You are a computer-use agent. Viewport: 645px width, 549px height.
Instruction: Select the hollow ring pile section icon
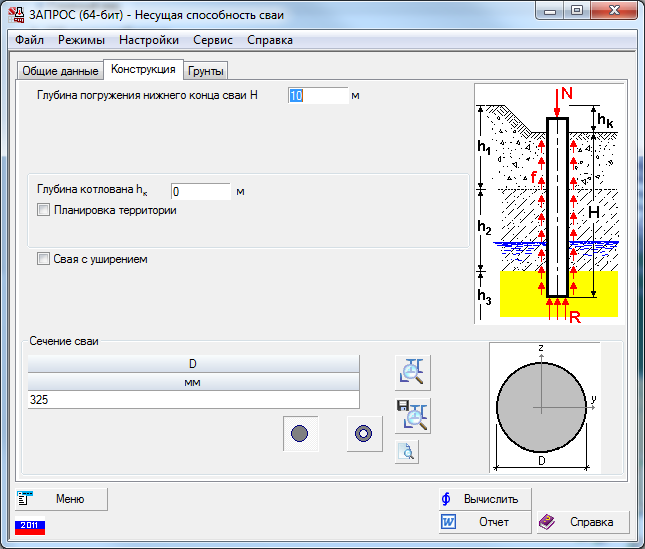pos(364,433)
